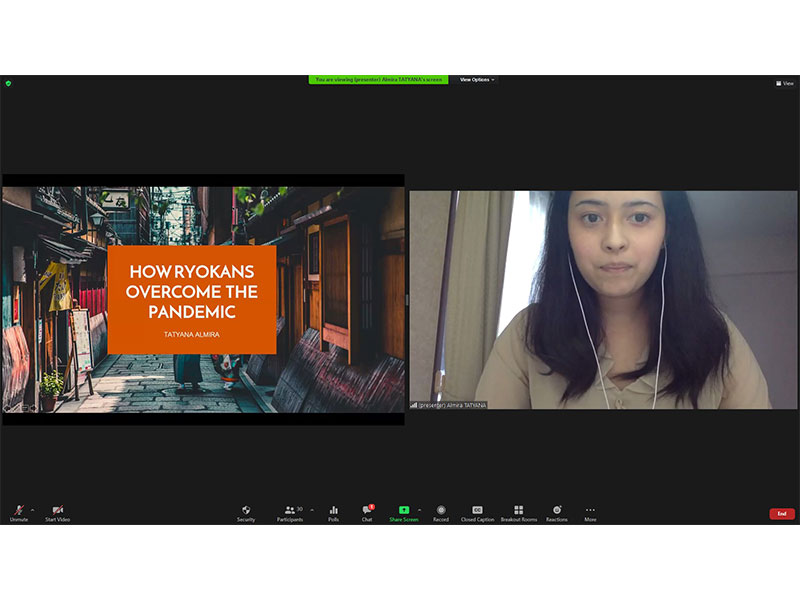Enable Closed Caption
Image resolution: width=800 pixels, height=600 pixels.
(x=477, y=512)
